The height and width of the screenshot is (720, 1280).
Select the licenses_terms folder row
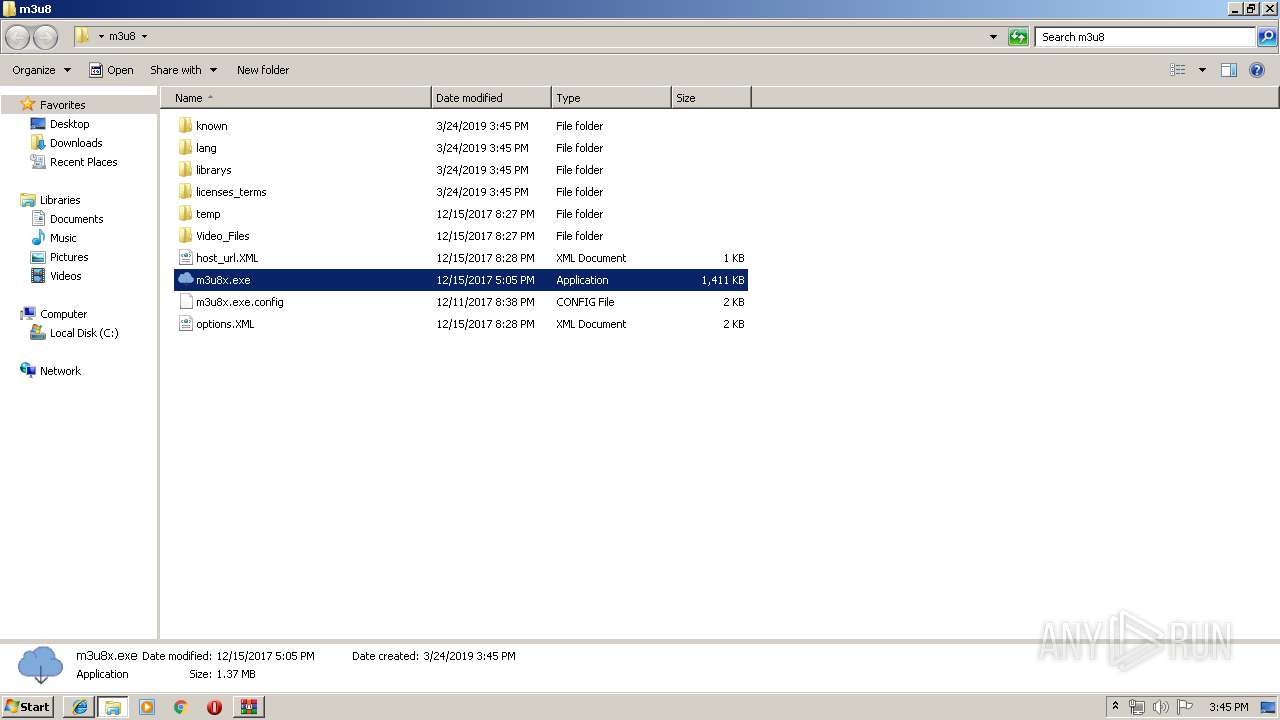coord(461,192)
